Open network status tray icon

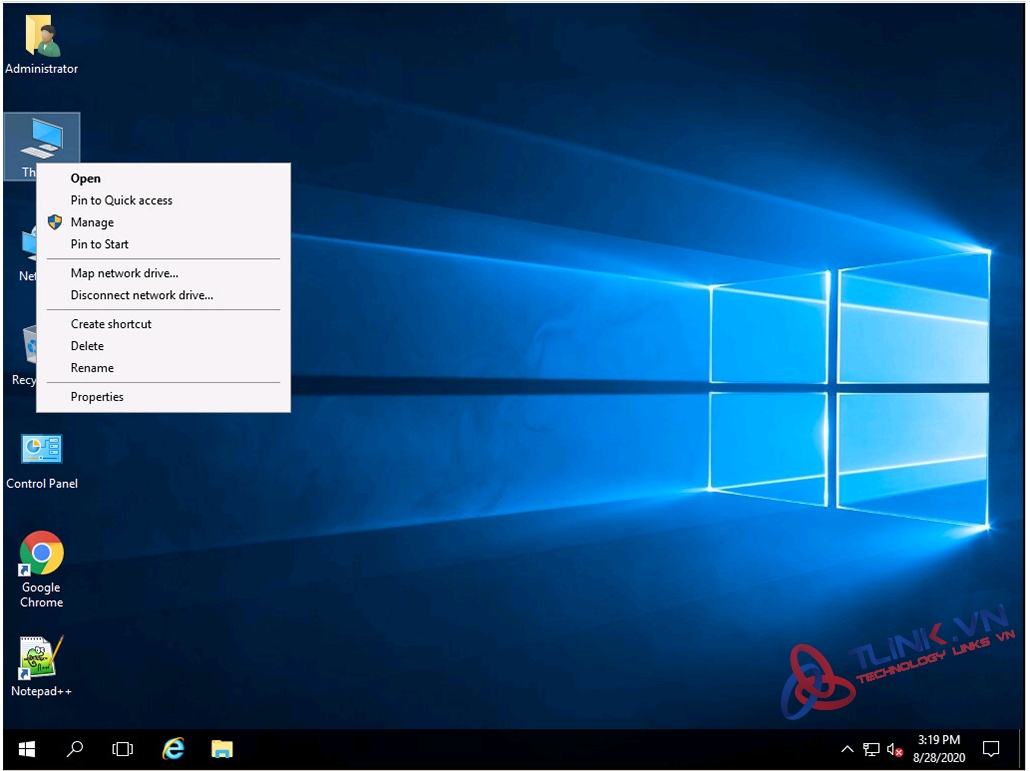click(871, 749)
